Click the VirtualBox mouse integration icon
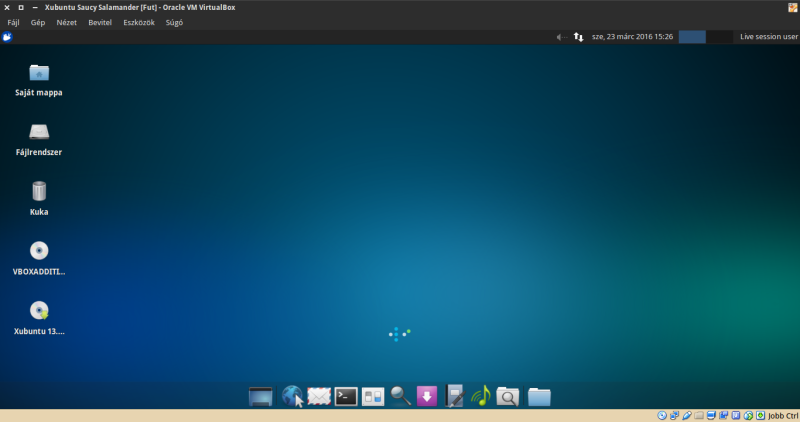 pyautogui.click(x=748, y=415)
